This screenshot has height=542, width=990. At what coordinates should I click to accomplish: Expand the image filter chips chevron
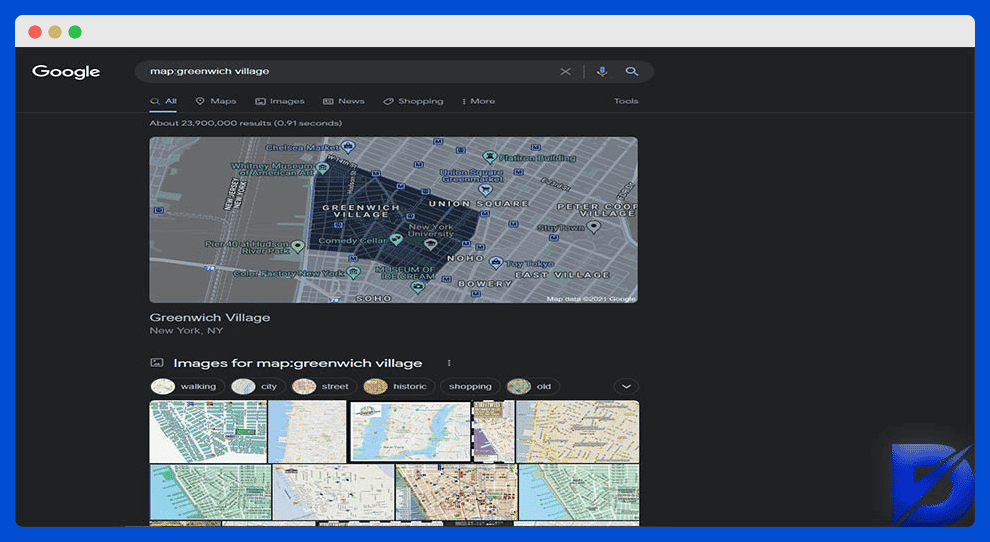[626, 387]
